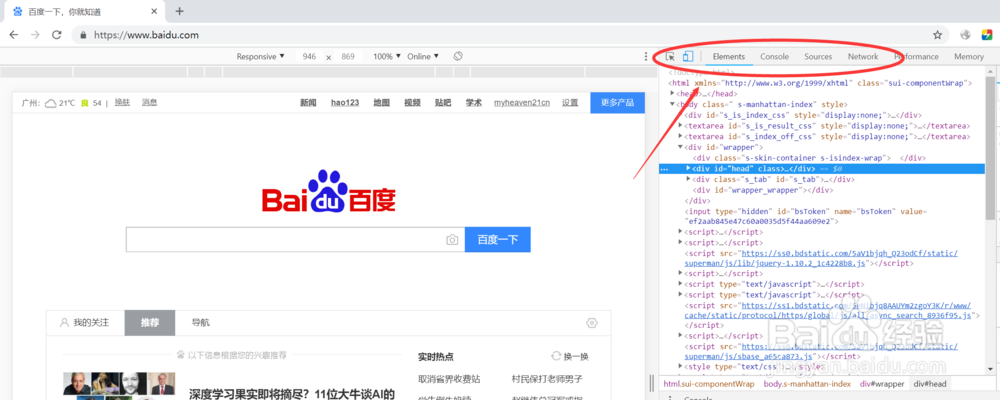Open the myheaven21cn account link
1000x400 pixels.
tap(522, 103)
